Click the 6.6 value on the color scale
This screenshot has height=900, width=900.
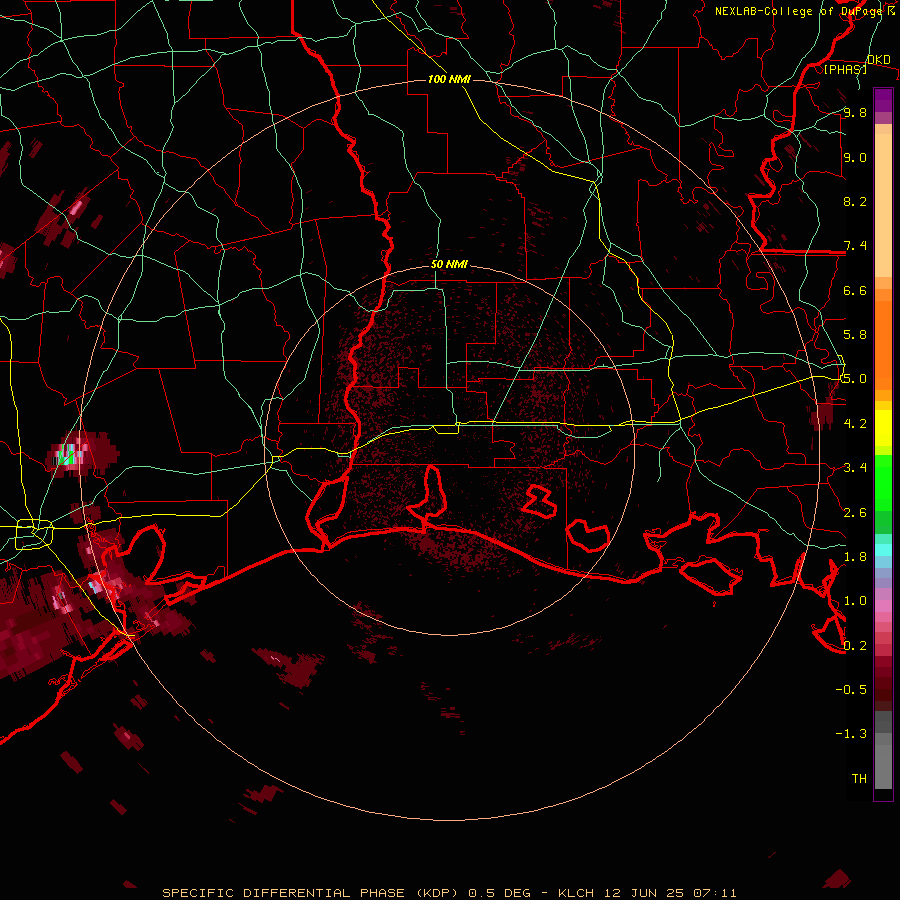[855, 290]
